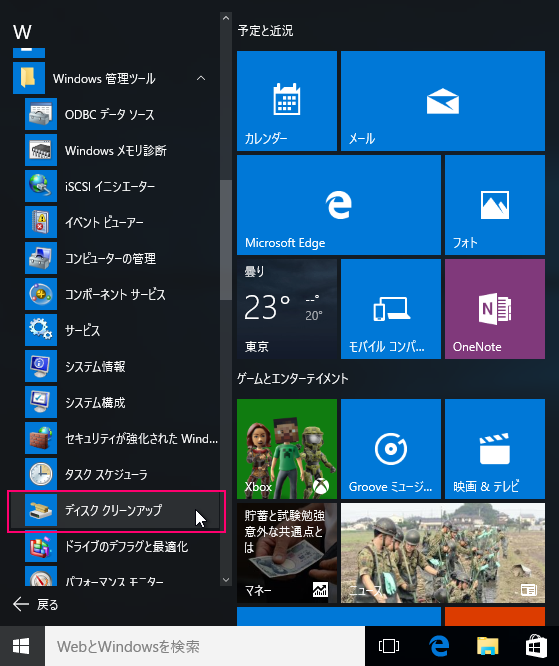Open the メール tile
559x666 pixels.
[443, 101]
